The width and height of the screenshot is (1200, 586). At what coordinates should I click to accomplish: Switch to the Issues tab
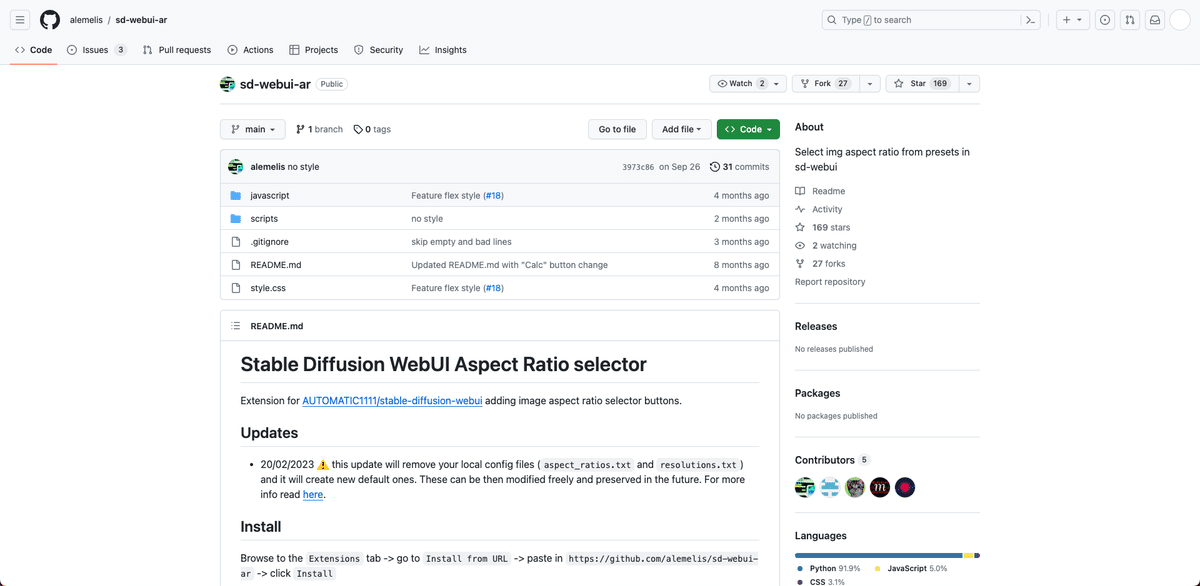tap(96, 50)
